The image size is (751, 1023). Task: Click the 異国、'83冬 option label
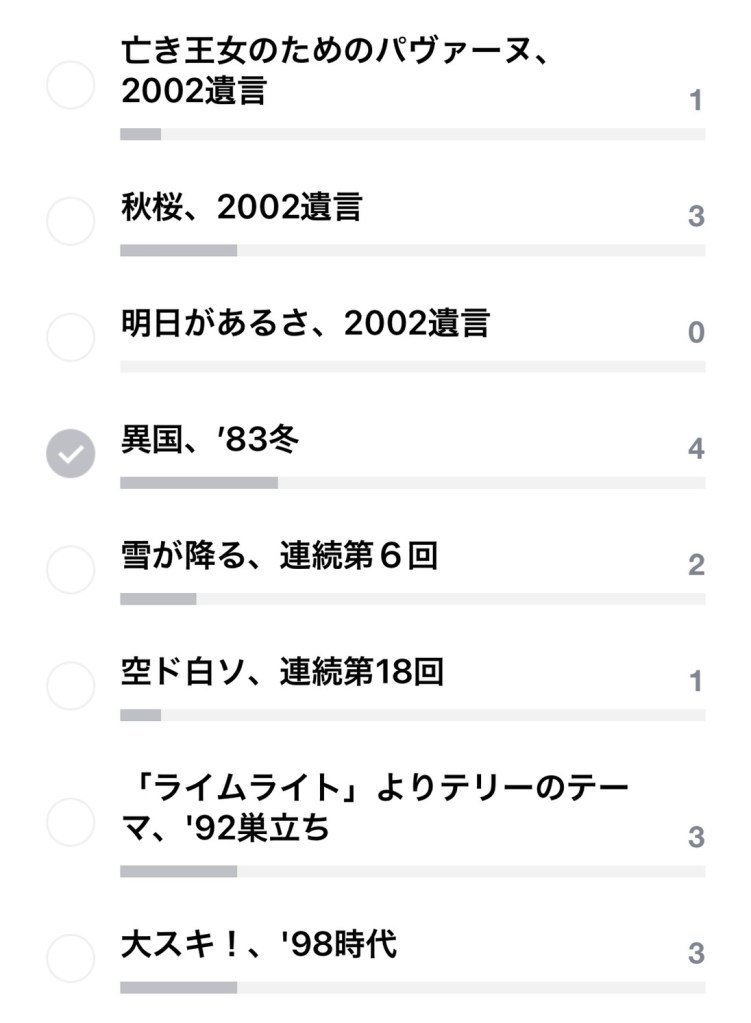209,440
